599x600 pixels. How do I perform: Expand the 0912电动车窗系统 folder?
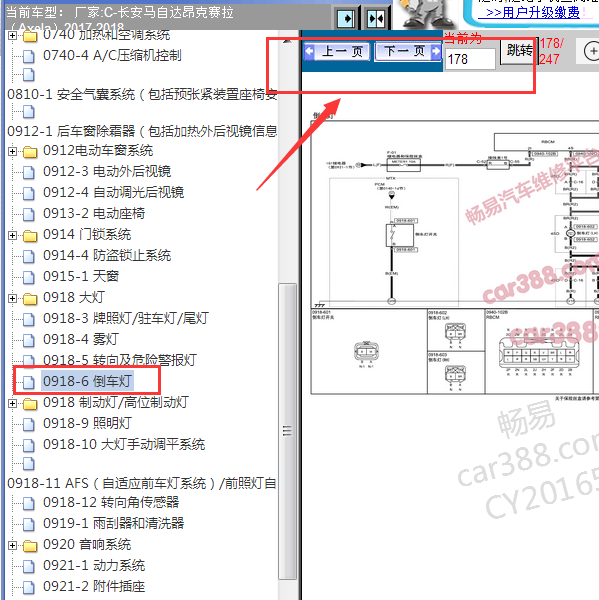12,152
